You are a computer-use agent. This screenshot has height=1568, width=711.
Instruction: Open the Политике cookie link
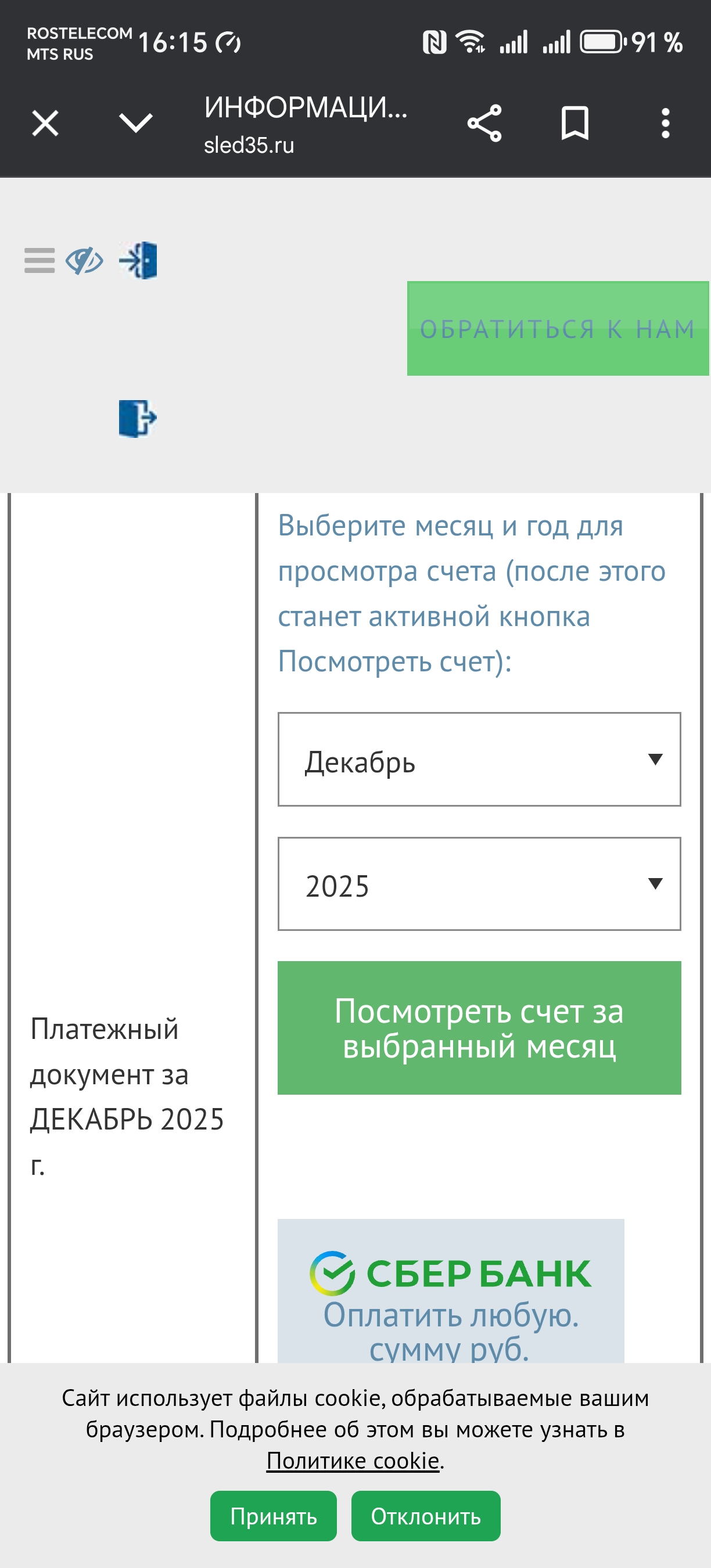(x=353, y=1460)
